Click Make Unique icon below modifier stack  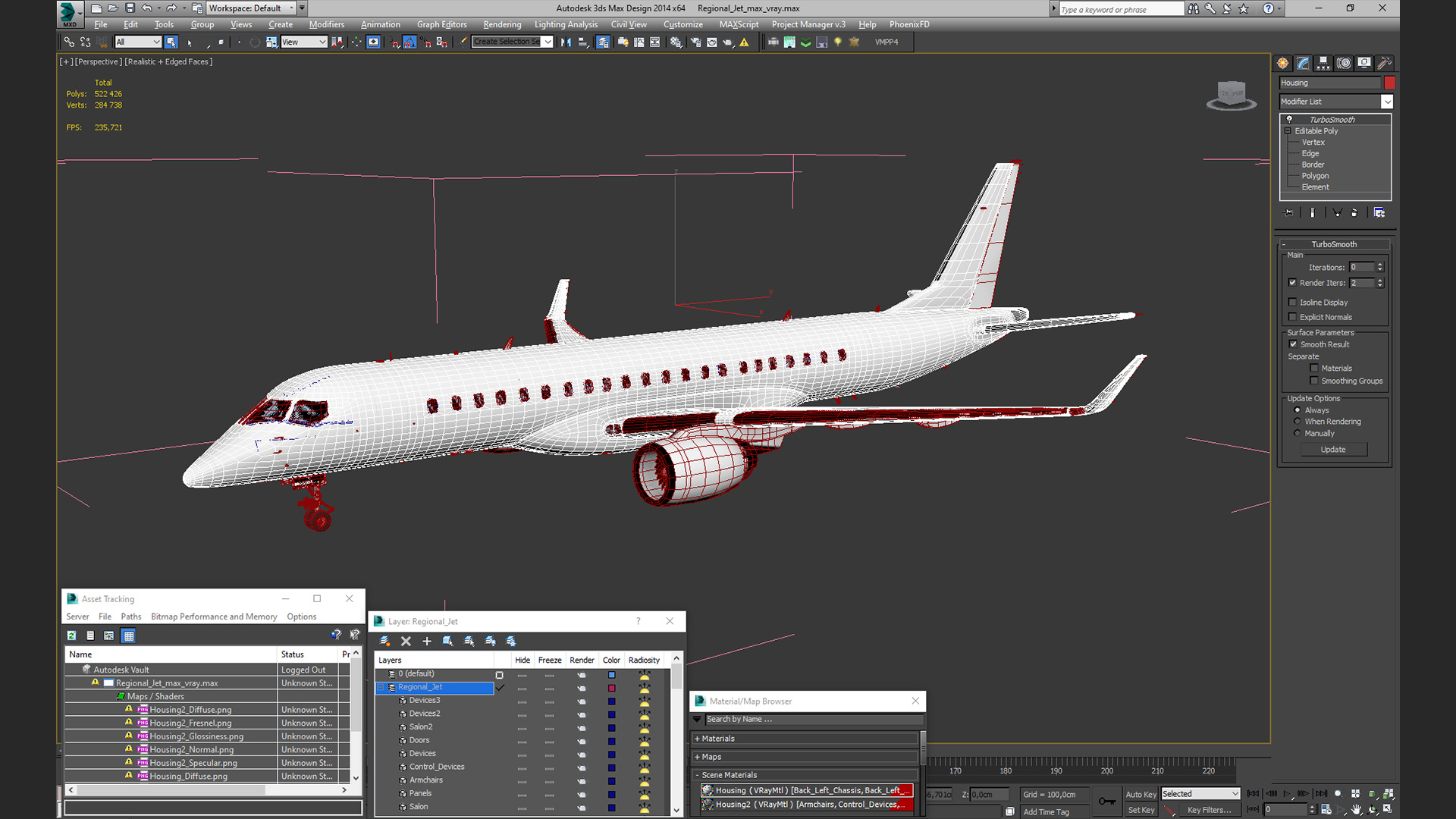[x=1338, y=213]
